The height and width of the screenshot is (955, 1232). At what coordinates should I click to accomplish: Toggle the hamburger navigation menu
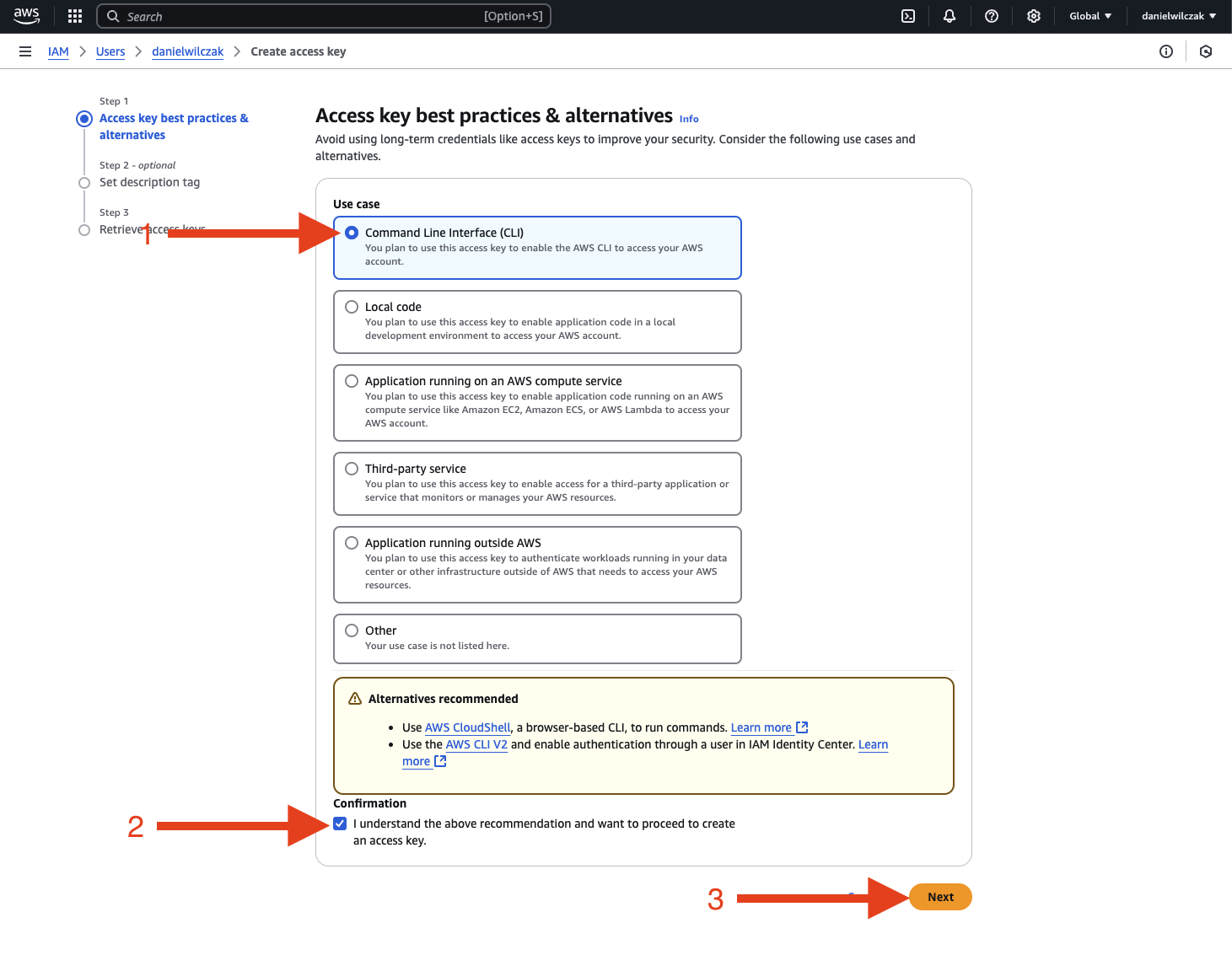point(25,51)
